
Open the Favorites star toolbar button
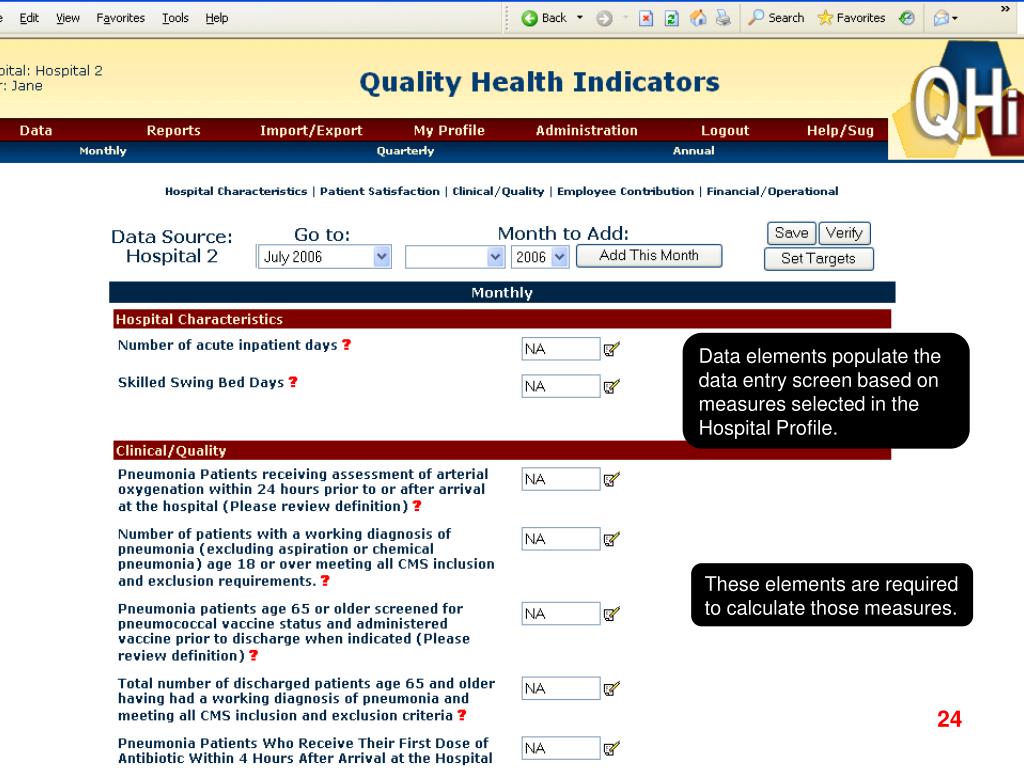[x=852, y=18]
